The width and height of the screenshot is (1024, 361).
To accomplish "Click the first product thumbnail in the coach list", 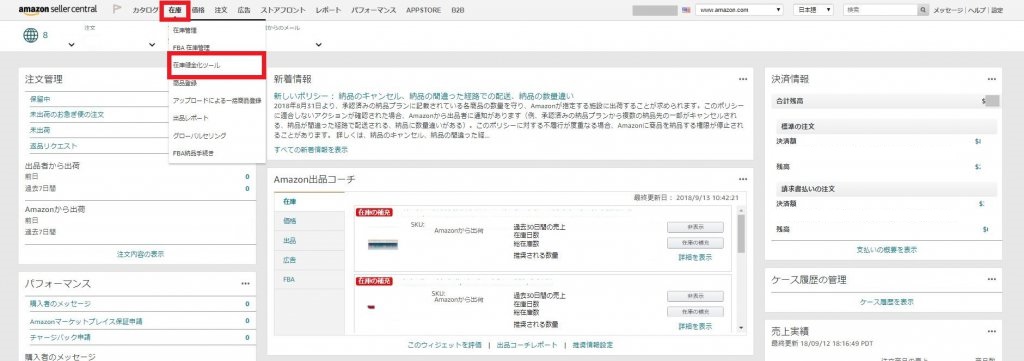I will (383, 245).
